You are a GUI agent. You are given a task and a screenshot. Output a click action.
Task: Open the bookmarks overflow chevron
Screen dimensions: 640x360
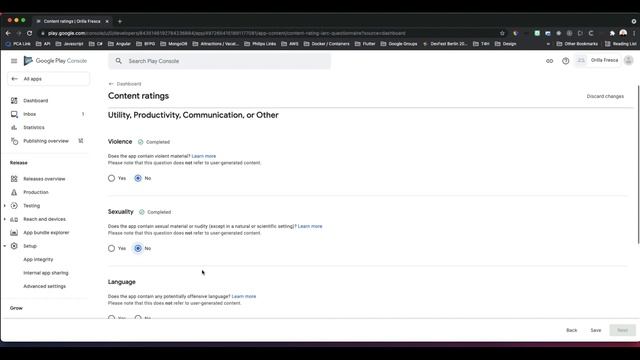[548, 44]
